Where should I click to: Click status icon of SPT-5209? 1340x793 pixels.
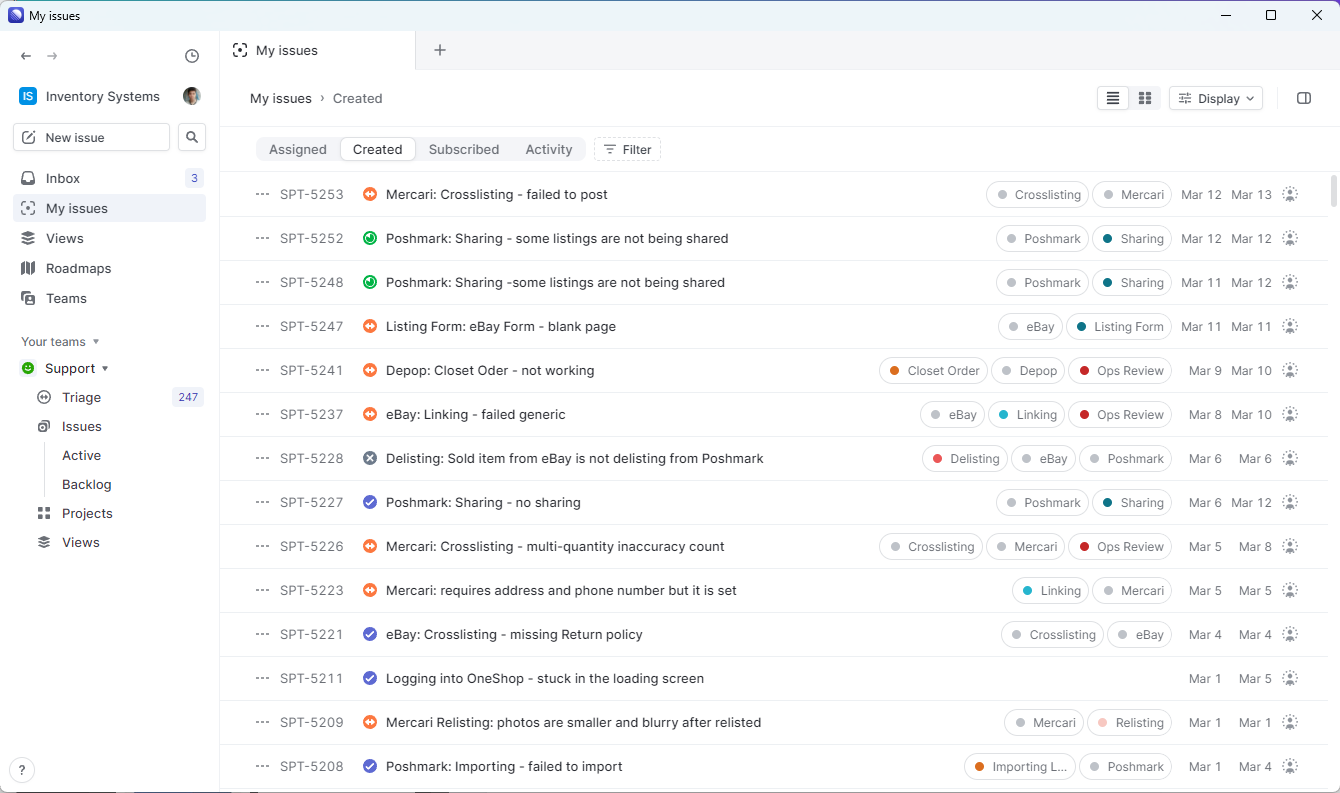pos(370,723)
